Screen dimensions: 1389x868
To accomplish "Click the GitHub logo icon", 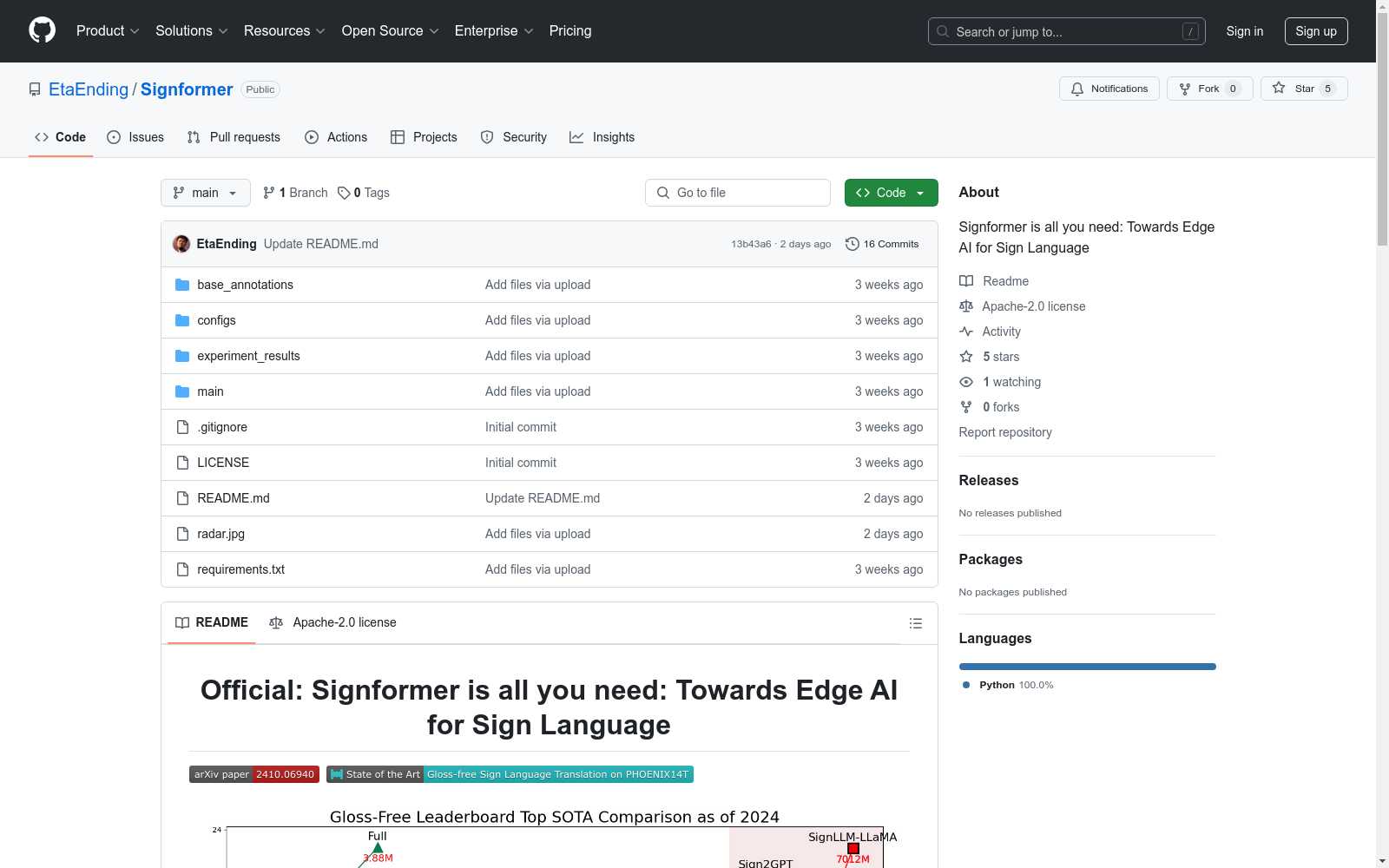I will tap(42, 30).
